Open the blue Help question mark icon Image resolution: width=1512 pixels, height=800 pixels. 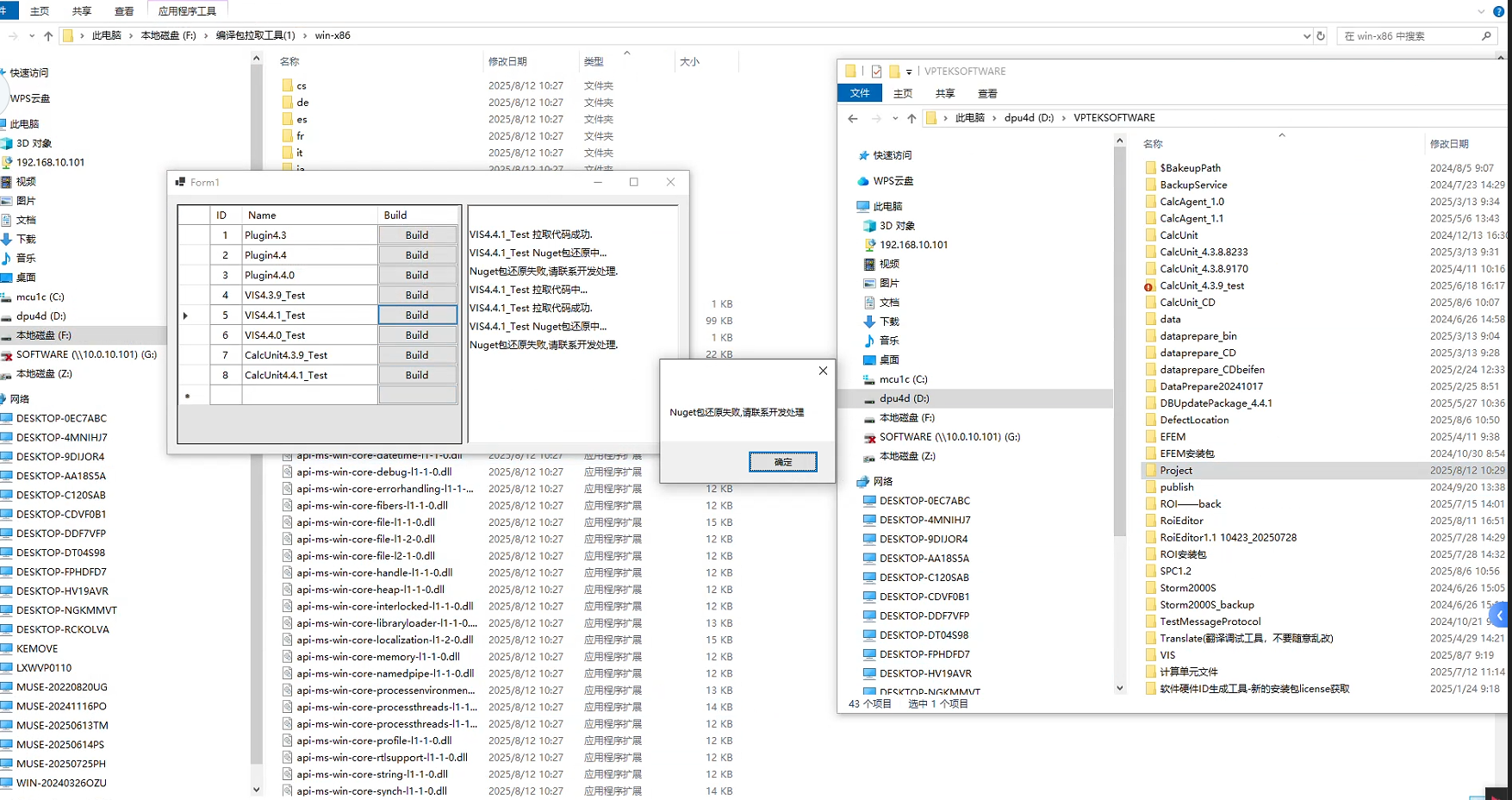point(1498,11)
